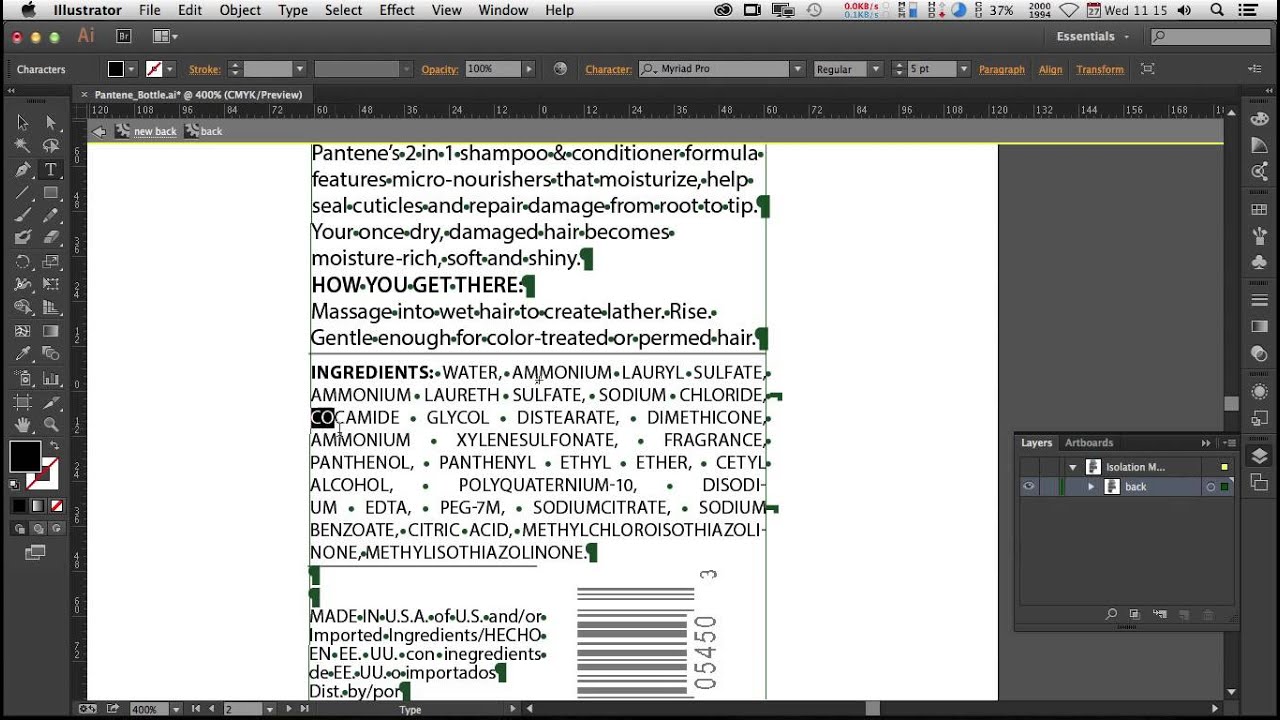
Task: Open the stroke weight dropdown arrow
Action: 299,69
